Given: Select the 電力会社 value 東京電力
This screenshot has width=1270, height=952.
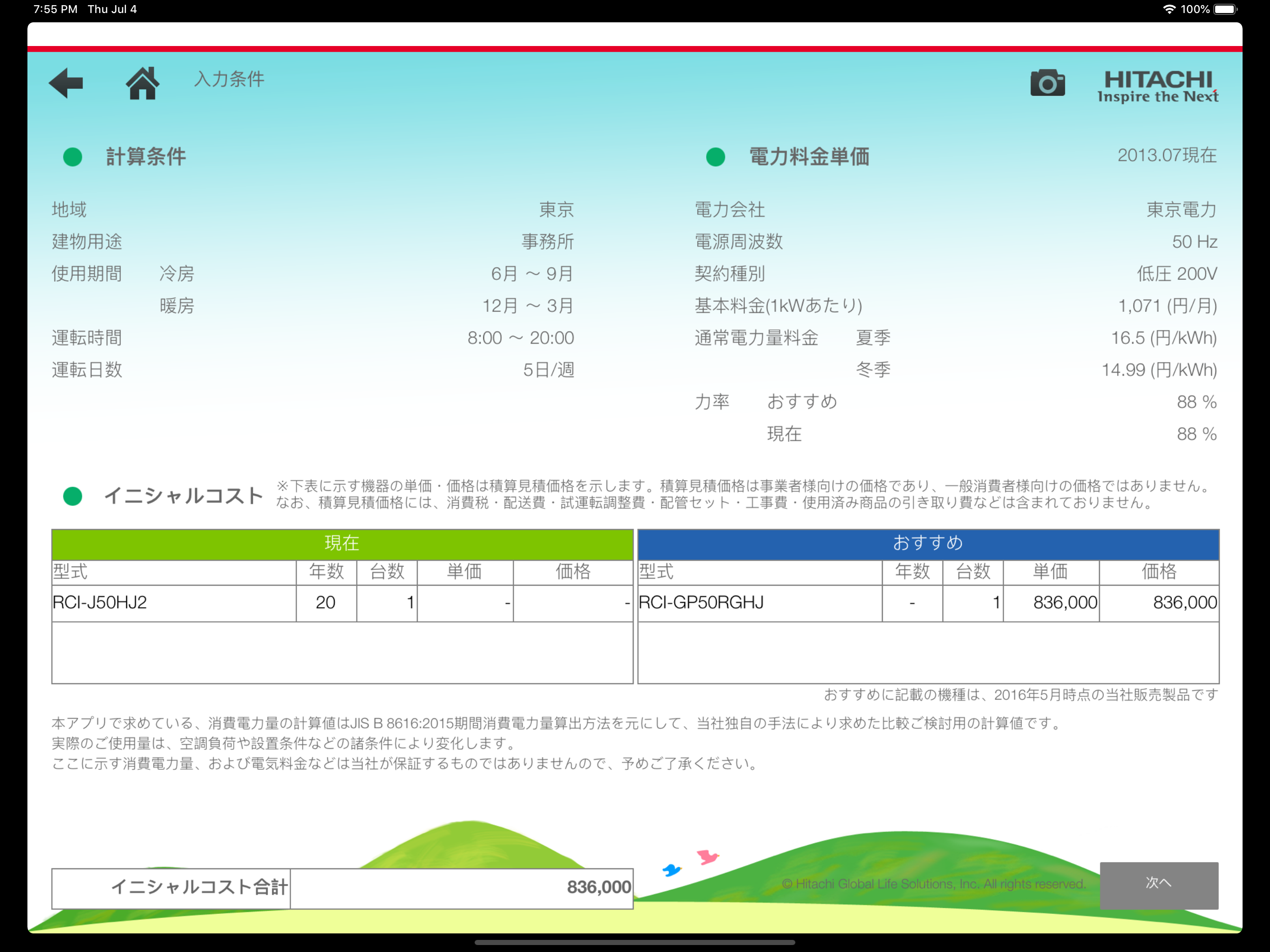Looking at the screenshot, I should (x=1182, y=210).
